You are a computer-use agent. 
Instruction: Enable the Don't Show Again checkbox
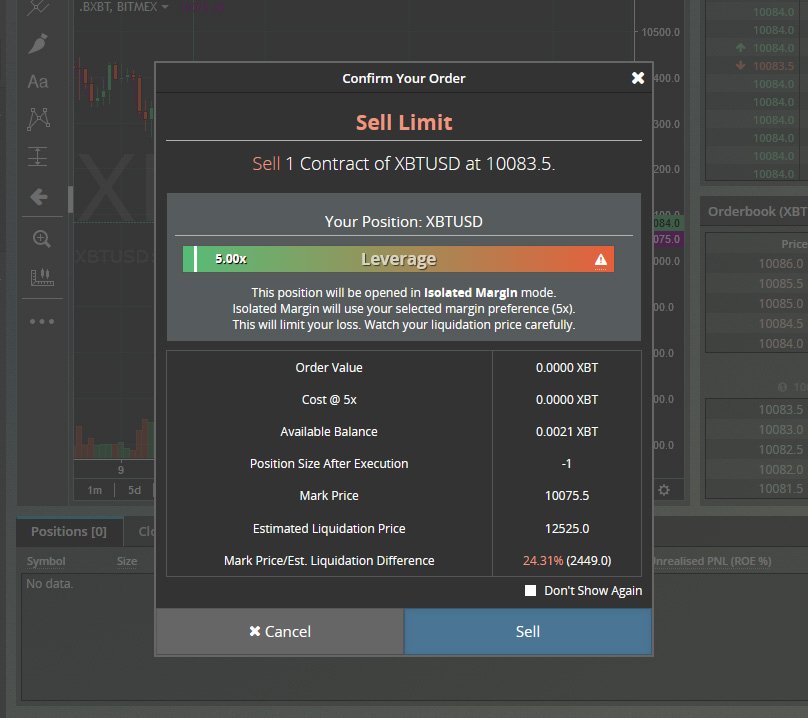point(530,591)
